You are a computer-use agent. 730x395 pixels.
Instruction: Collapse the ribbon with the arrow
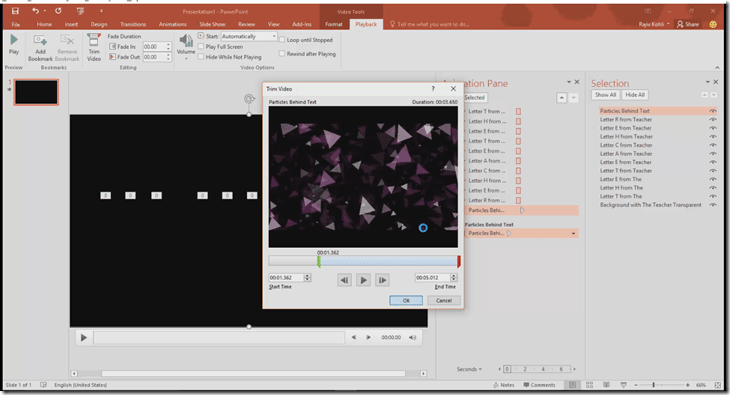717,68
